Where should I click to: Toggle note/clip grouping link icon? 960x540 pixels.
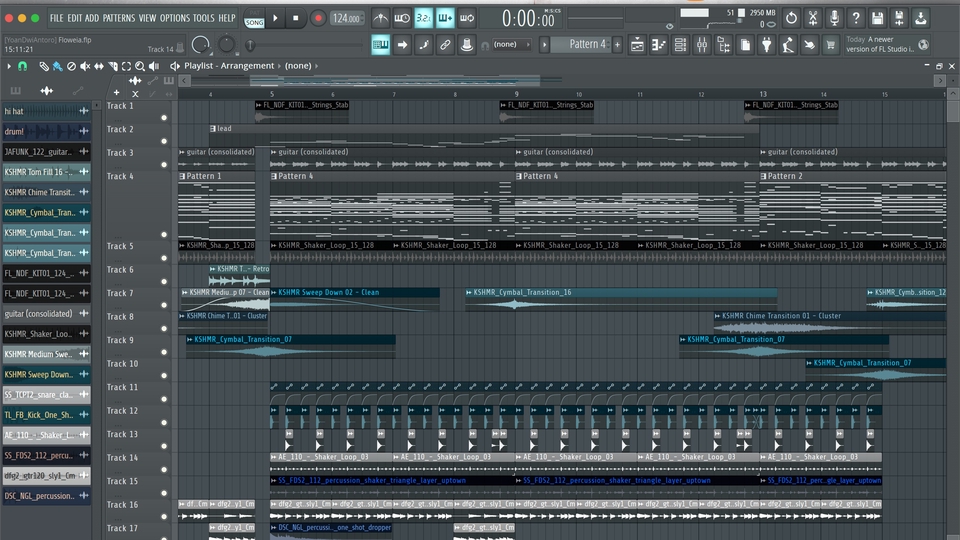click(445, 45)
